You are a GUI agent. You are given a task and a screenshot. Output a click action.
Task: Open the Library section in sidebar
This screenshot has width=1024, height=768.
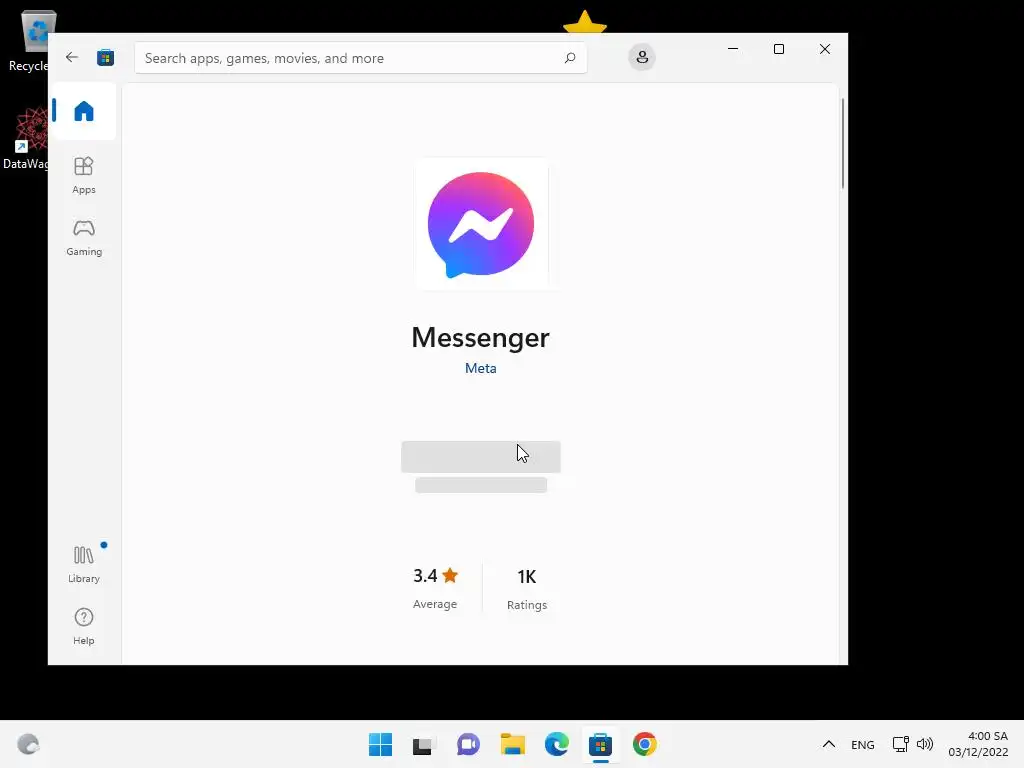(84, 564)
